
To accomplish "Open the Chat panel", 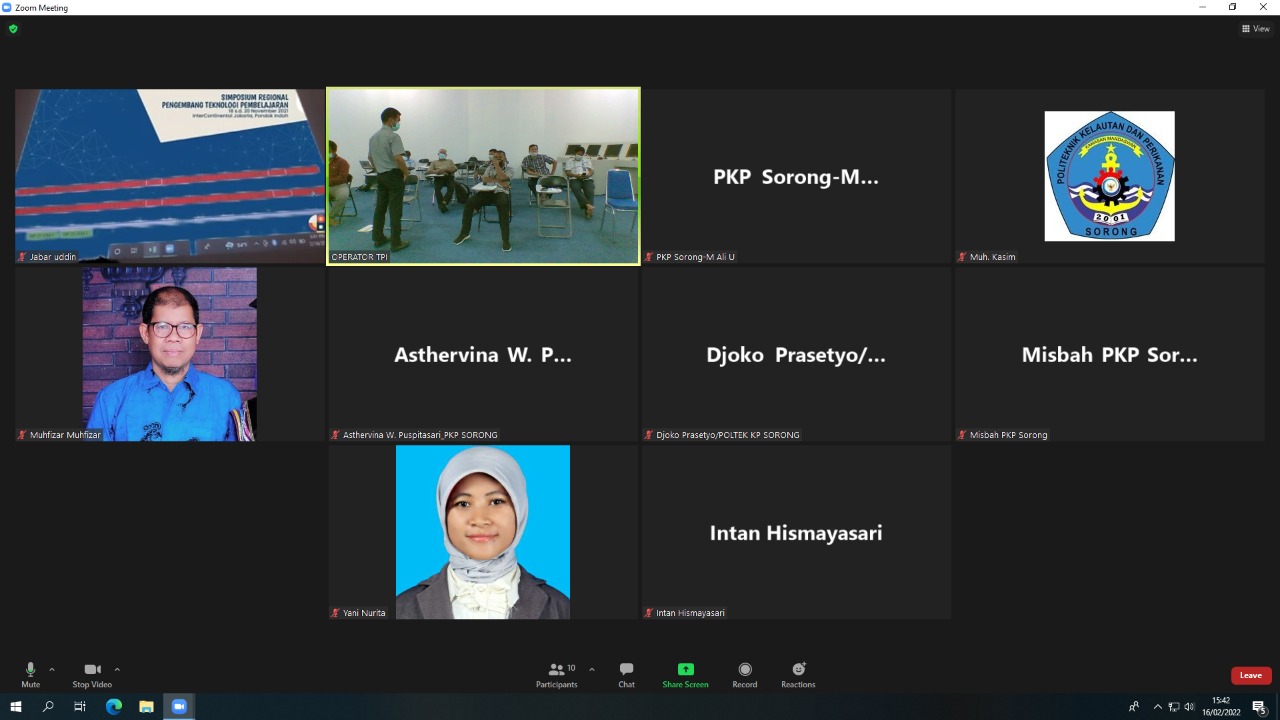I will point(626,674).
